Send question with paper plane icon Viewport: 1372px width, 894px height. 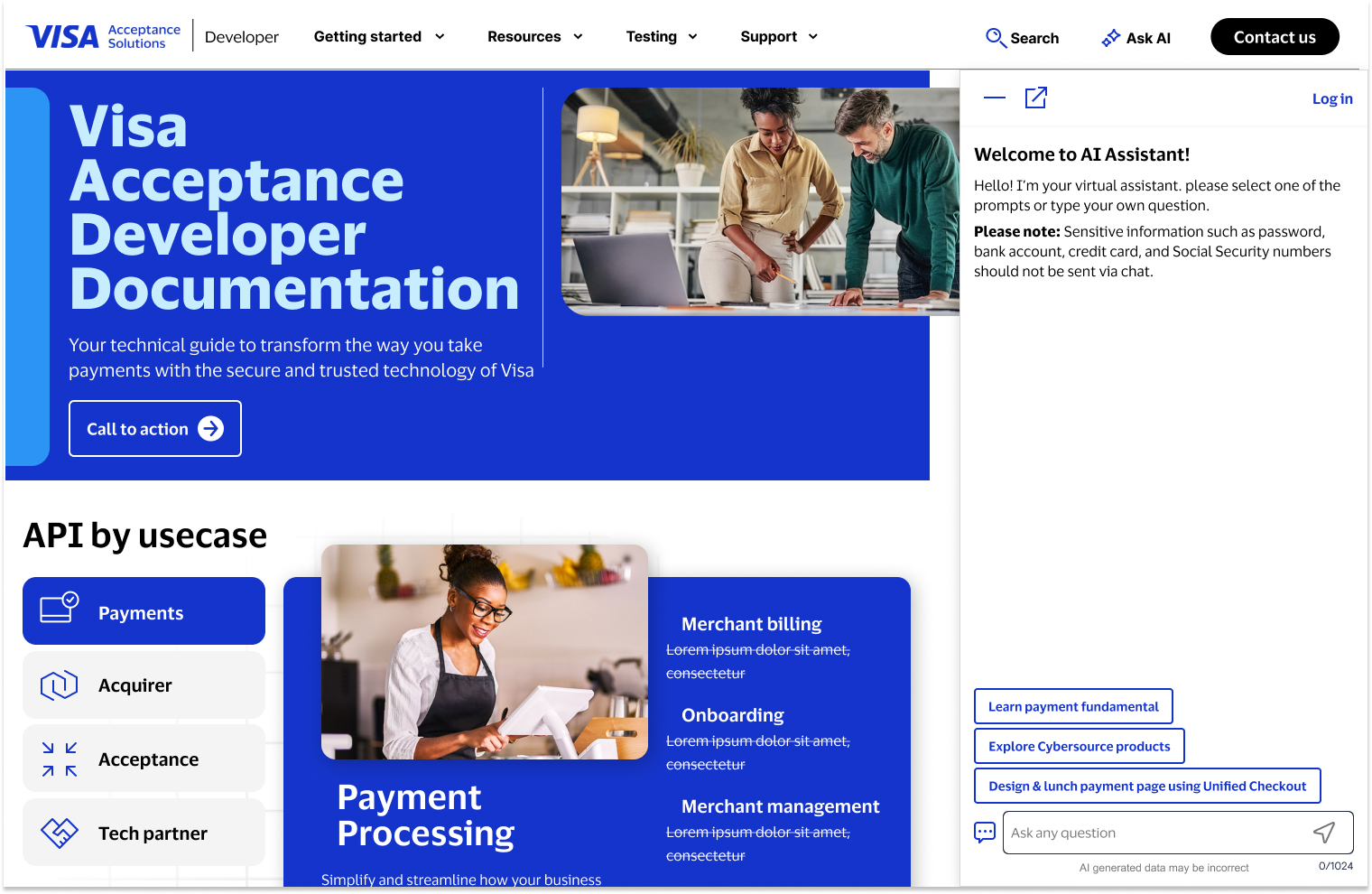1324,833
